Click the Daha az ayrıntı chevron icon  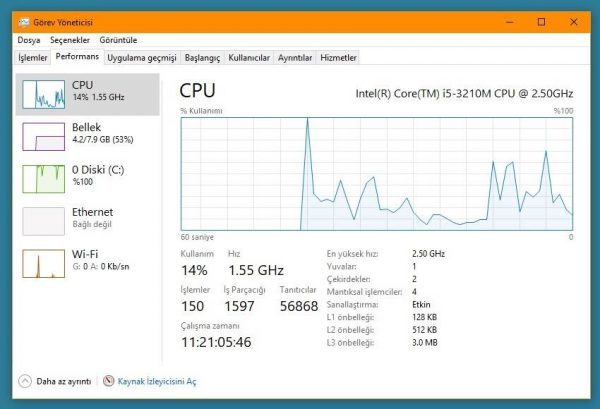(25, 381)
